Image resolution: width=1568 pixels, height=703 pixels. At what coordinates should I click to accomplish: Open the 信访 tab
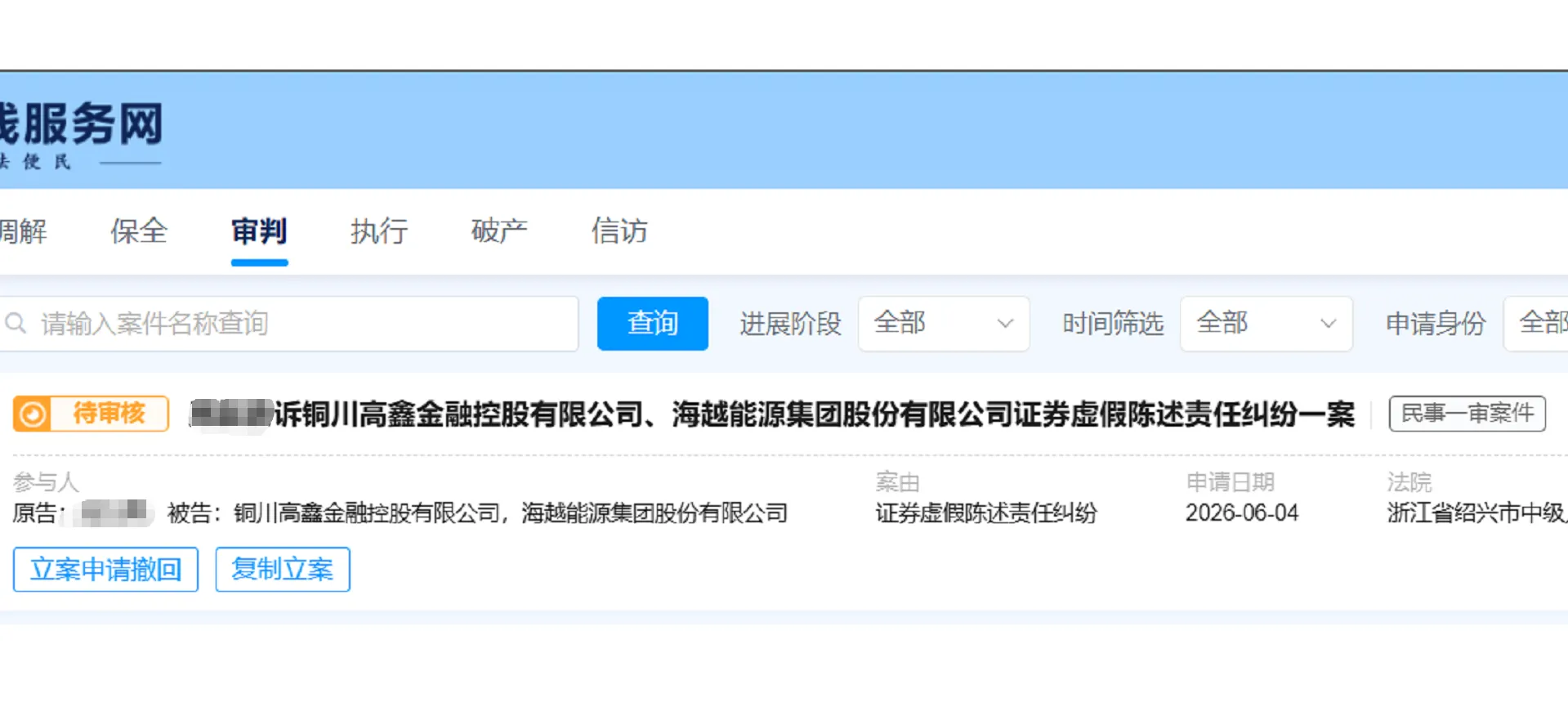click(619, 231)
